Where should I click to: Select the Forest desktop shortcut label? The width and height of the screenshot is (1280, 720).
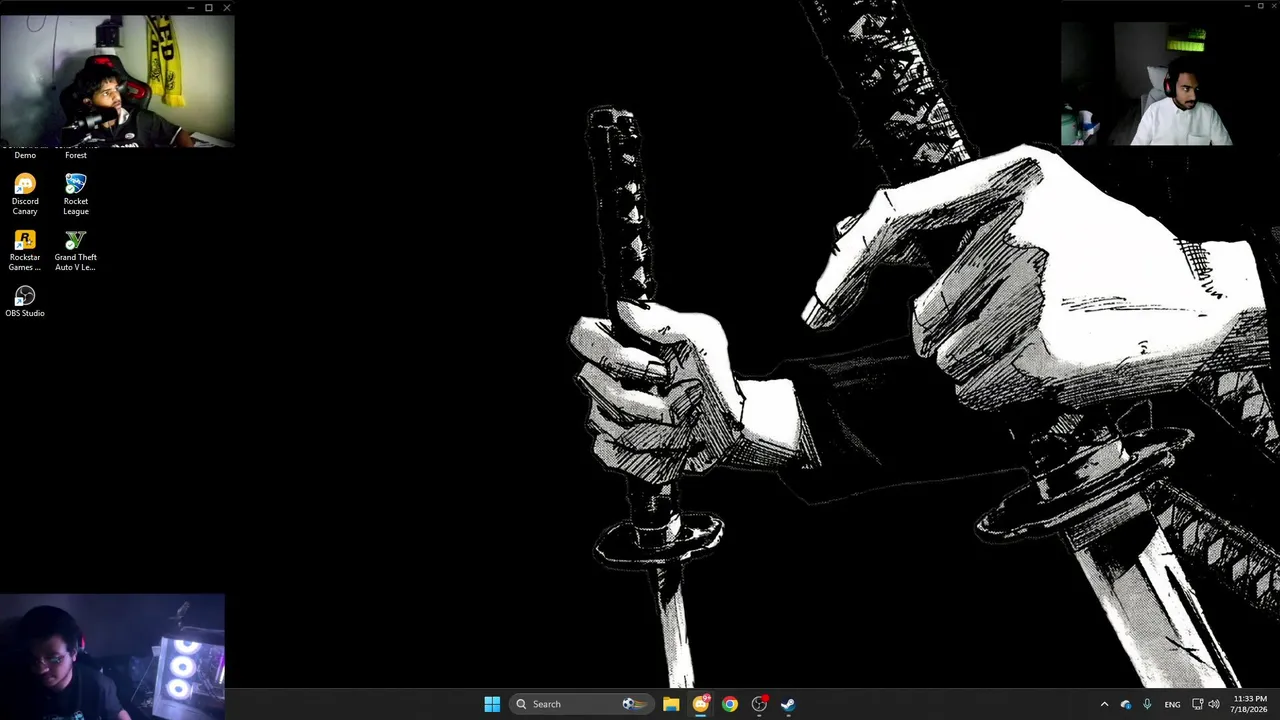(x=76, y=155)
